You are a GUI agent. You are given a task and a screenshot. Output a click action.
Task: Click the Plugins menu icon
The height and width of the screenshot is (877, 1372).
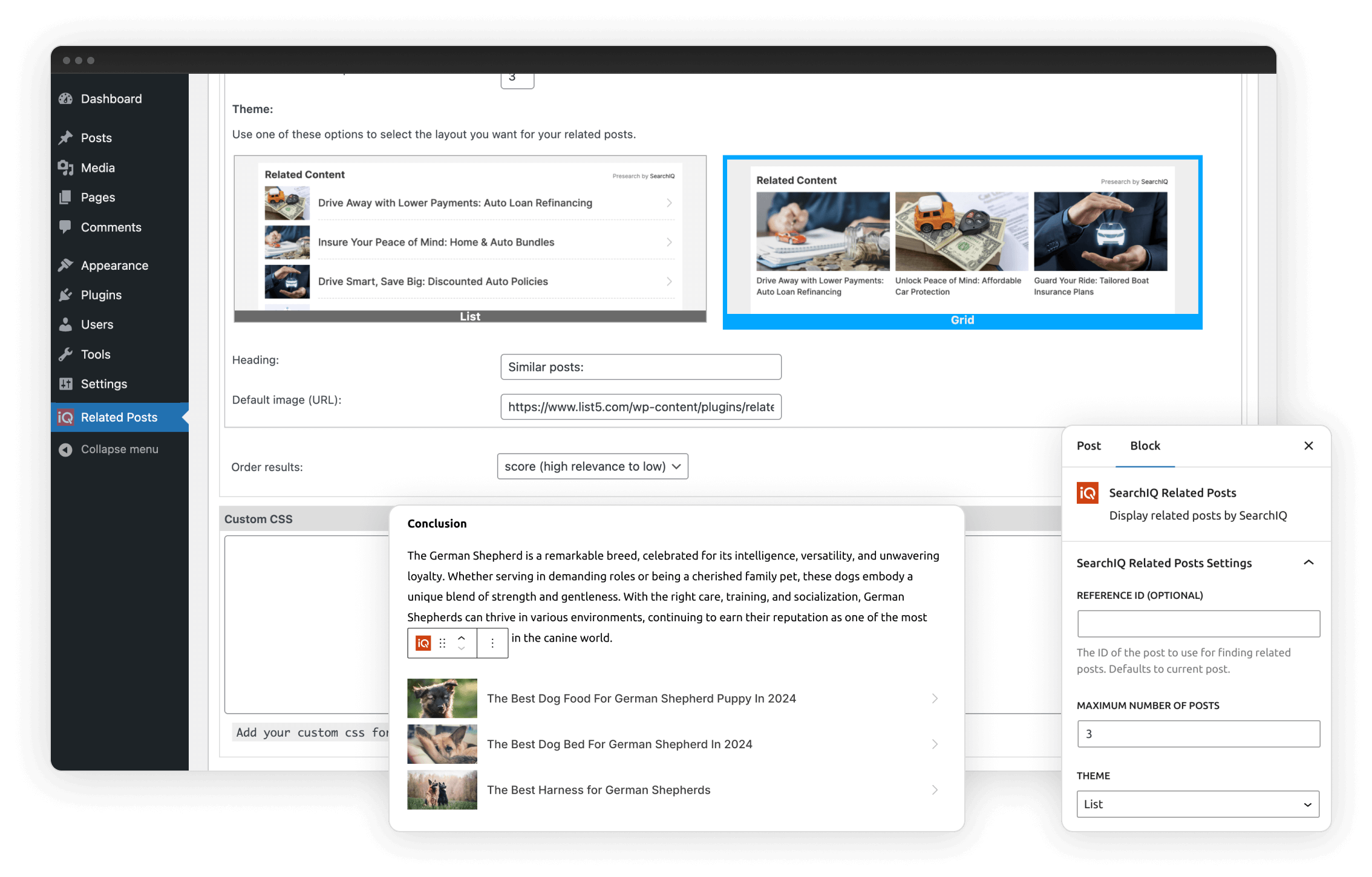[67, 295]
